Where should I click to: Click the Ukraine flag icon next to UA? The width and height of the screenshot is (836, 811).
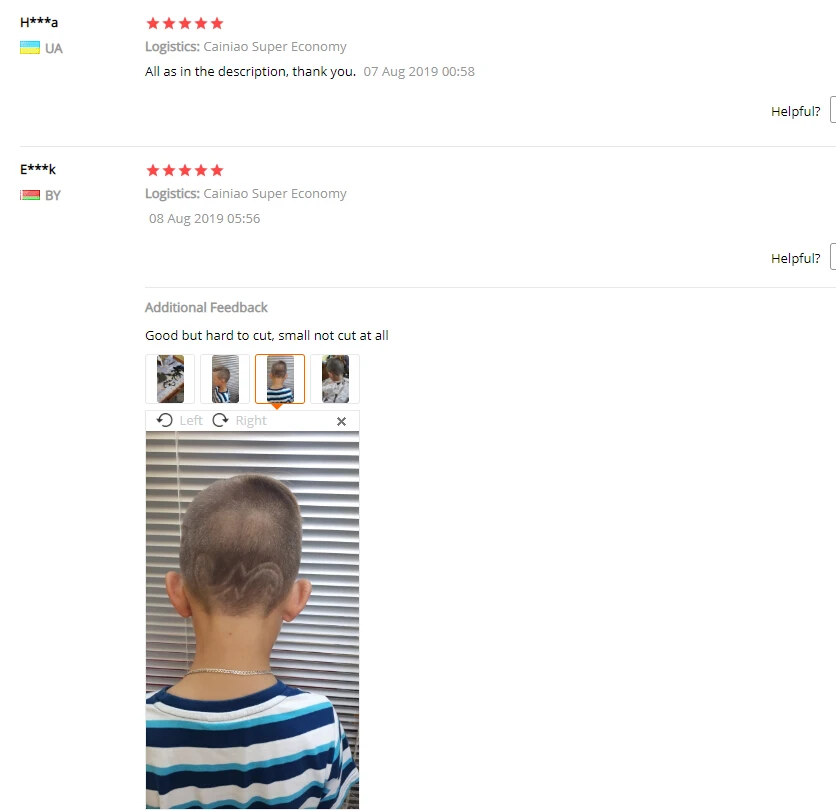pos(30,48)
